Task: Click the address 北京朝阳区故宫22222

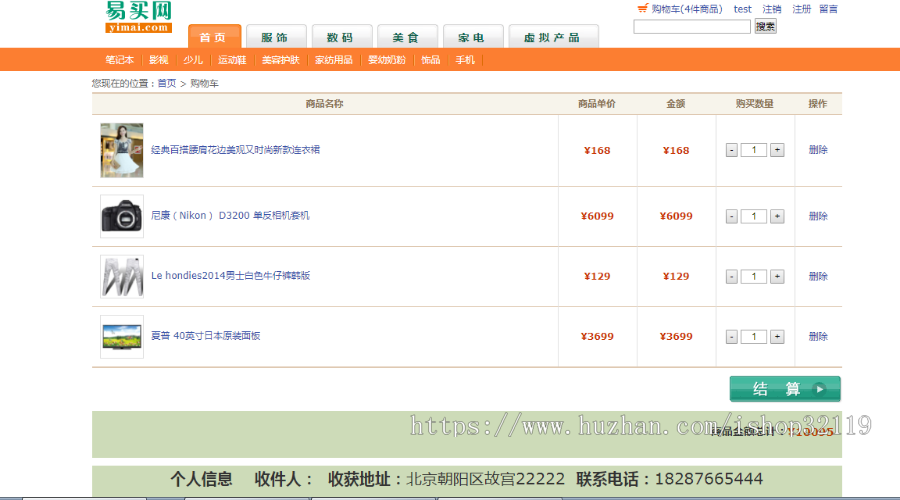Action: click(x=486, y=479)
